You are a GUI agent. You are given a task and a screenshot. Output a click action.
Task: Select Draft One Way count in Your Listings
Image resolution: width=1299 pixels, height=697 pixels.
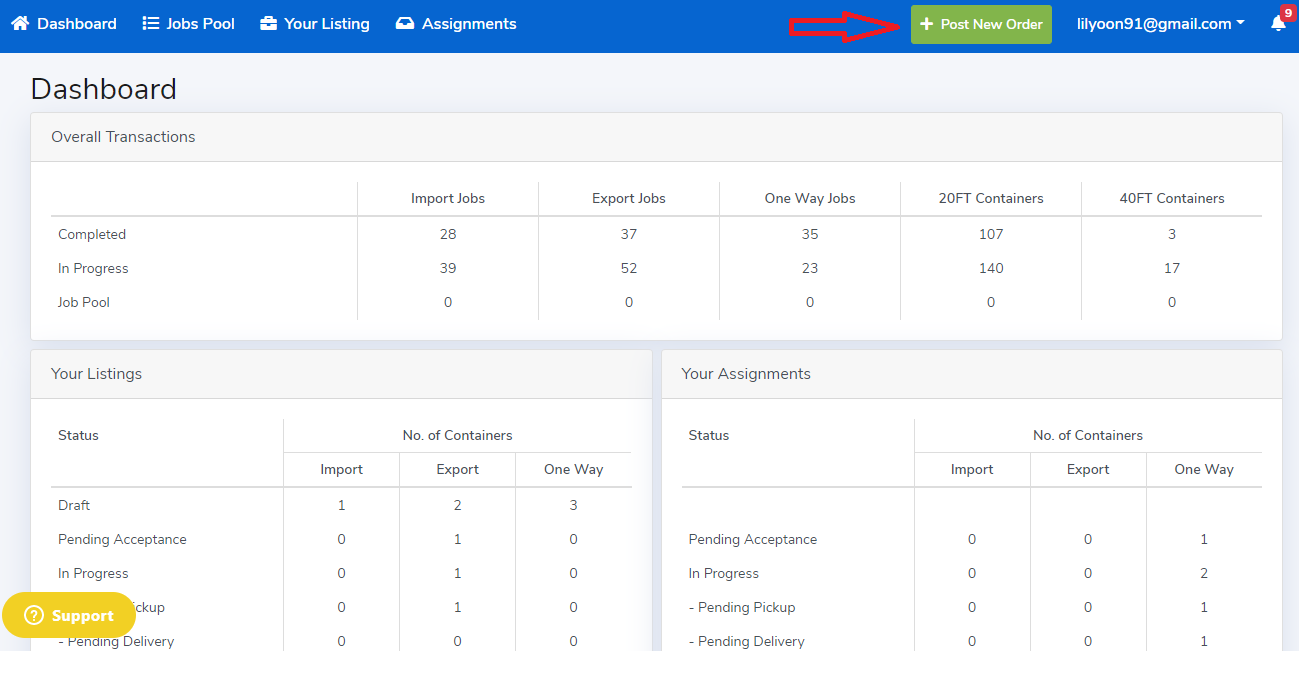pos(573,505)
